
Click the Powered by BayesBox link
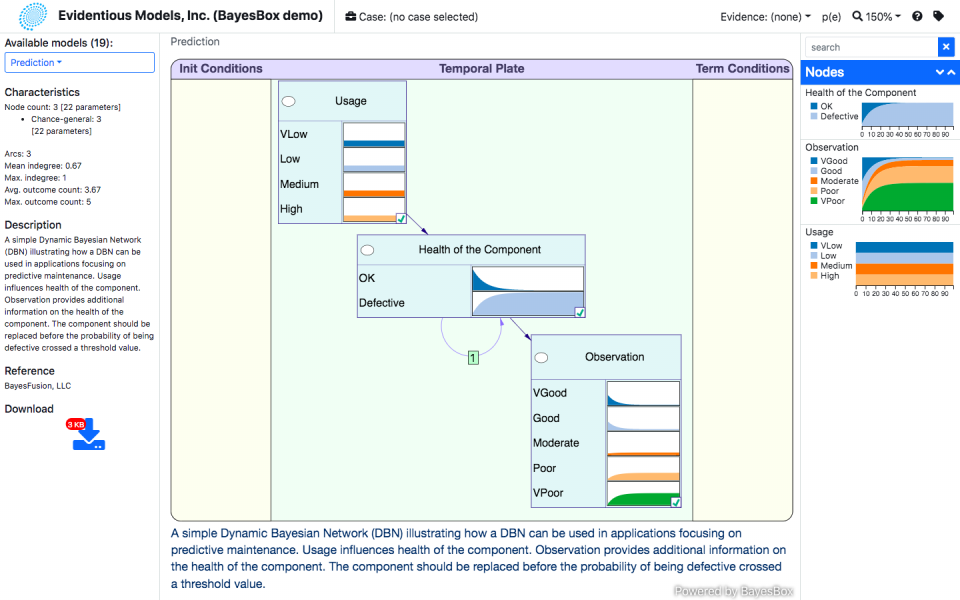click(733, 591)
